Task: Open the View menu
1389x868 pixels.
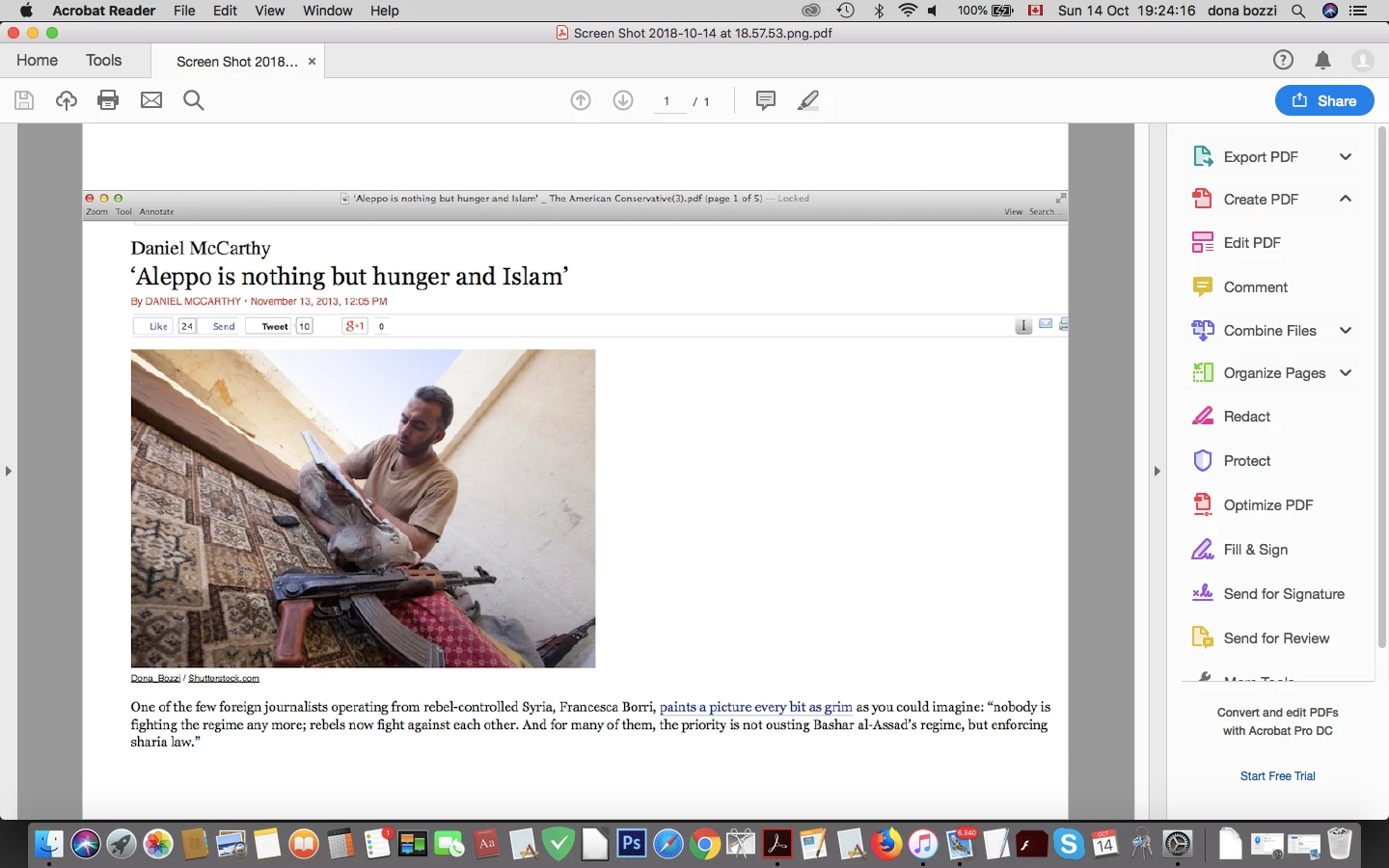Action: 270,11
